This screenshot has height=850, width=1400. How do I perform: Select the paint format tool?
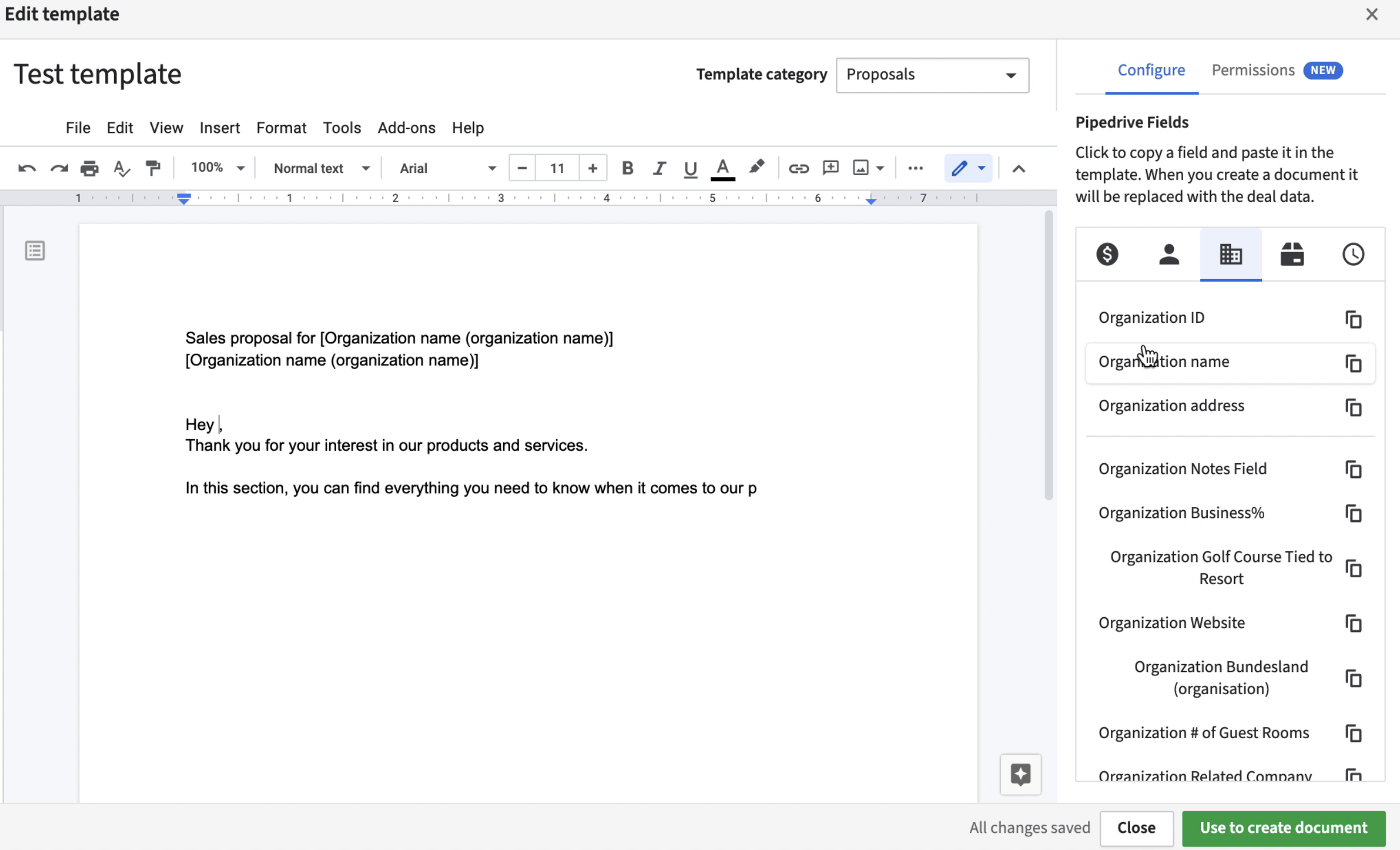(x=153, y=168)
